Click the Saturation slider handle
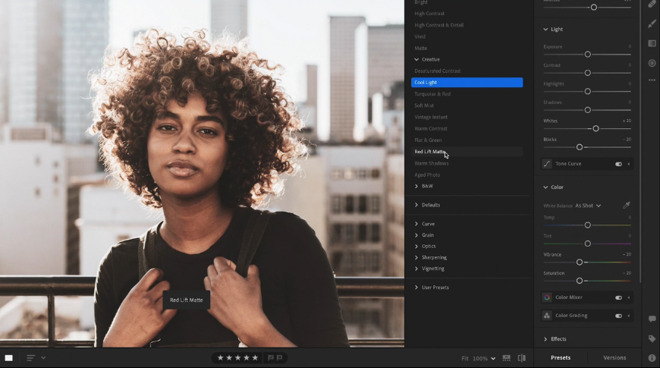 (579, 281)
